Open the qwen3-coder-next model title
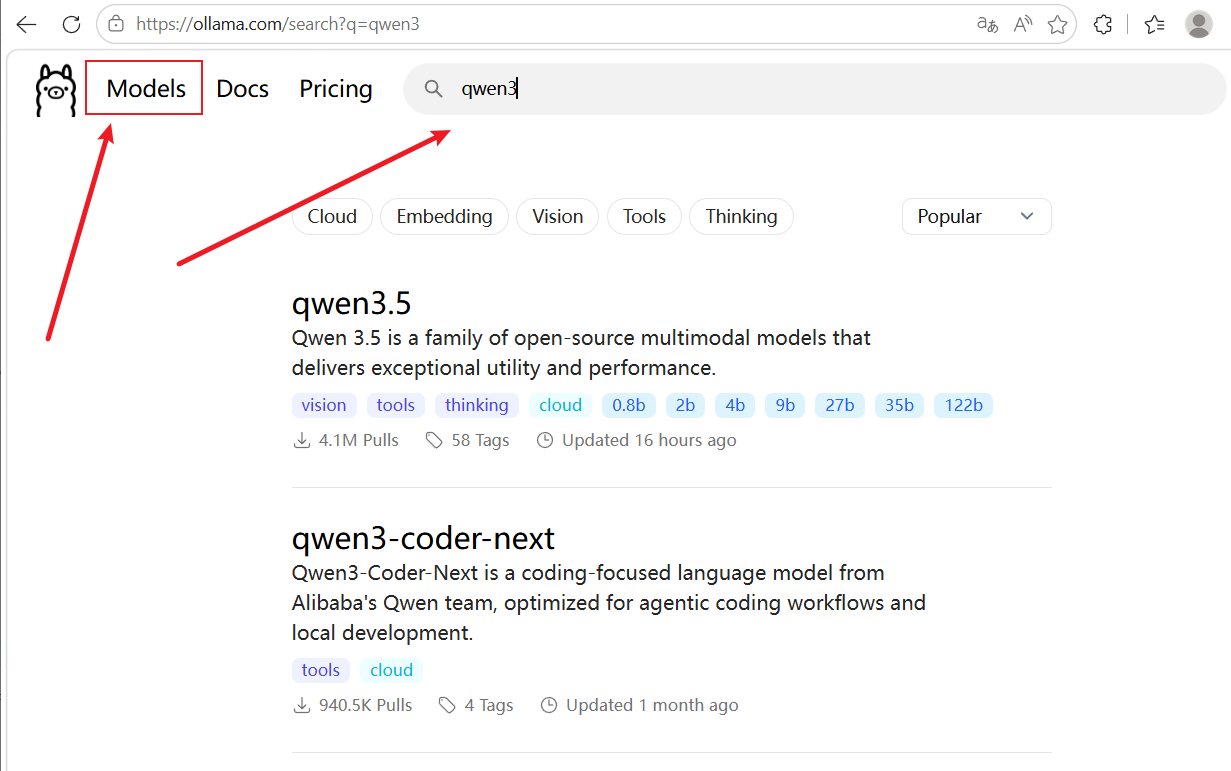This screenshot has width=1231, height=771. tap(423, 539)
